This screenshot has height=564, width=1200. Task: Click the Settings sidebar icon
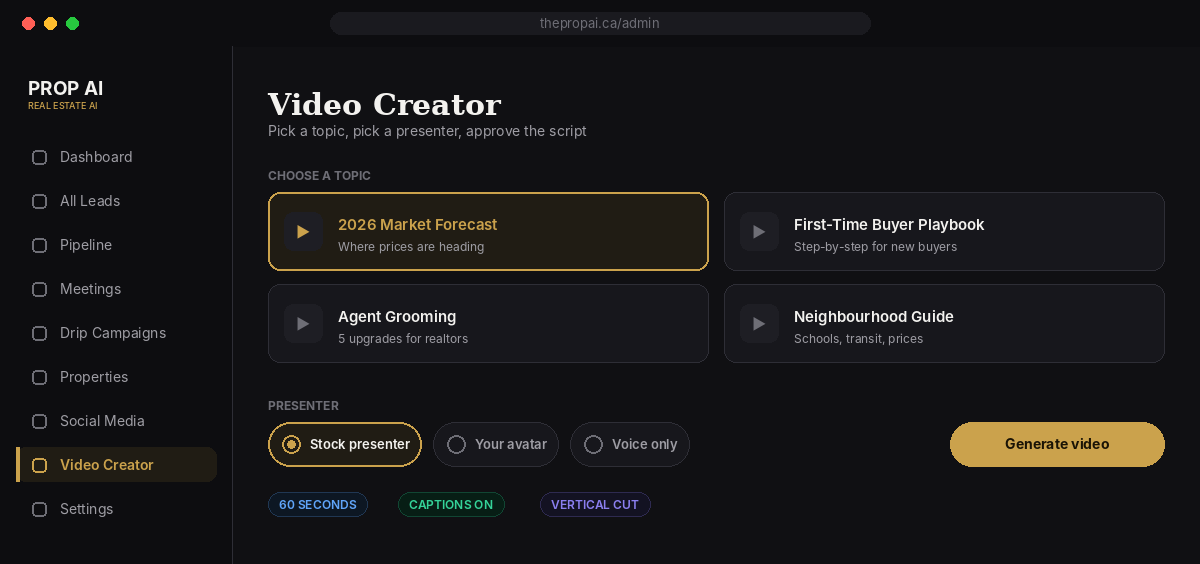pyautogui.click(x=40, y=509)
